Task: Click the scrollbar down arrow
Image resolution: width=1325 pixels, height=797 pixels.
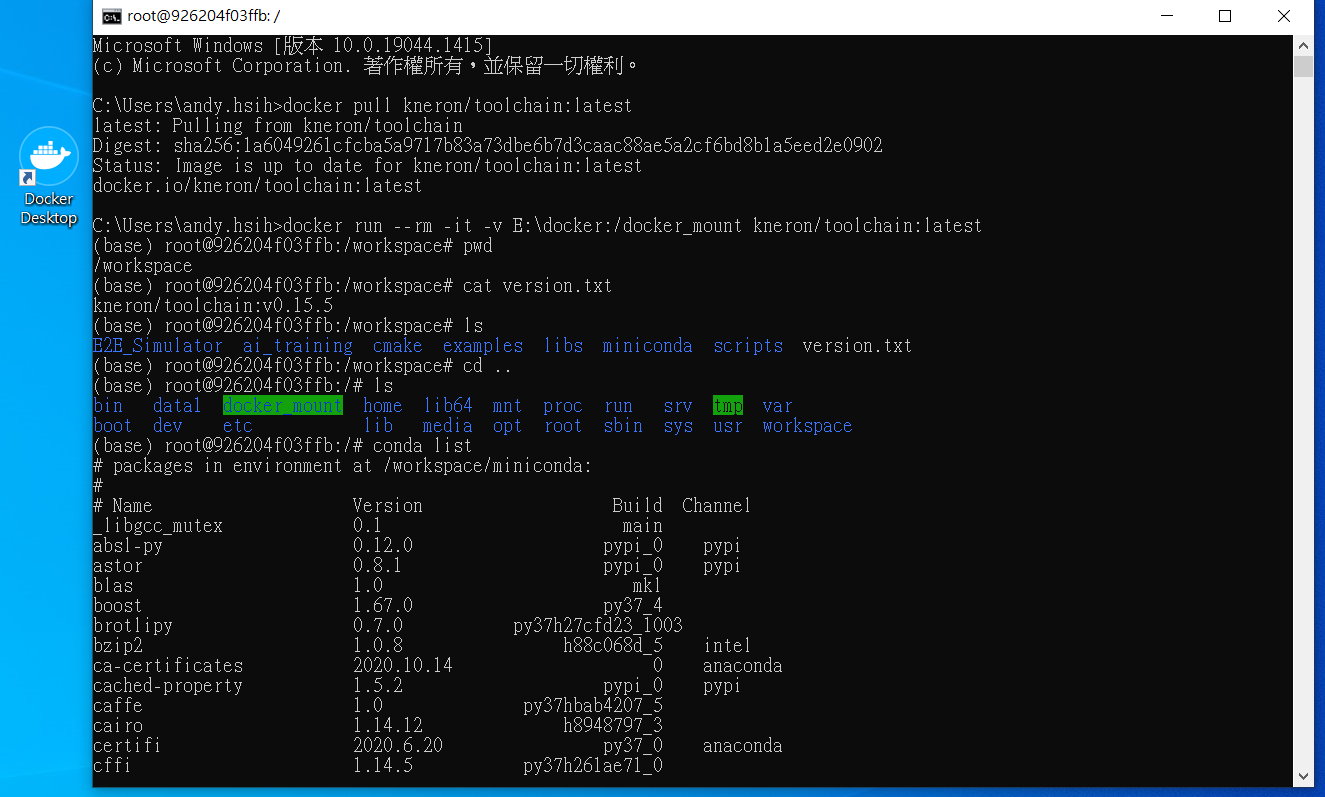Action: (1303, 777)
